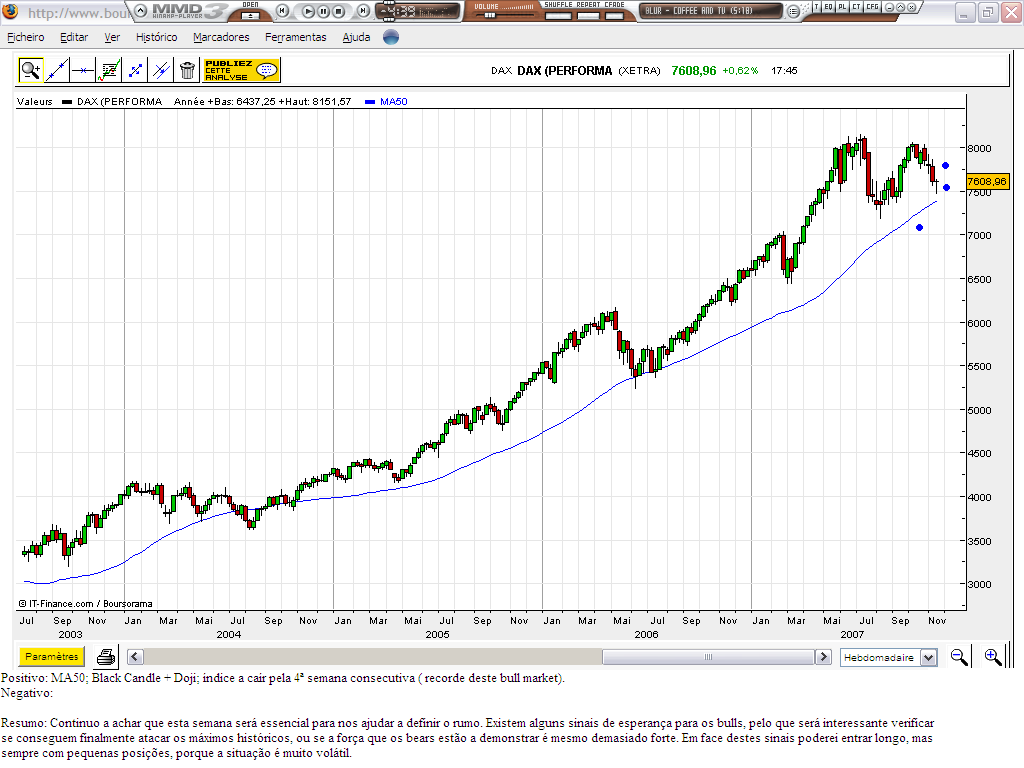Toggle Winamp Cfade crossfade option
The width and height of the screenshot is (1024, 768).
[x=615, y=16]
